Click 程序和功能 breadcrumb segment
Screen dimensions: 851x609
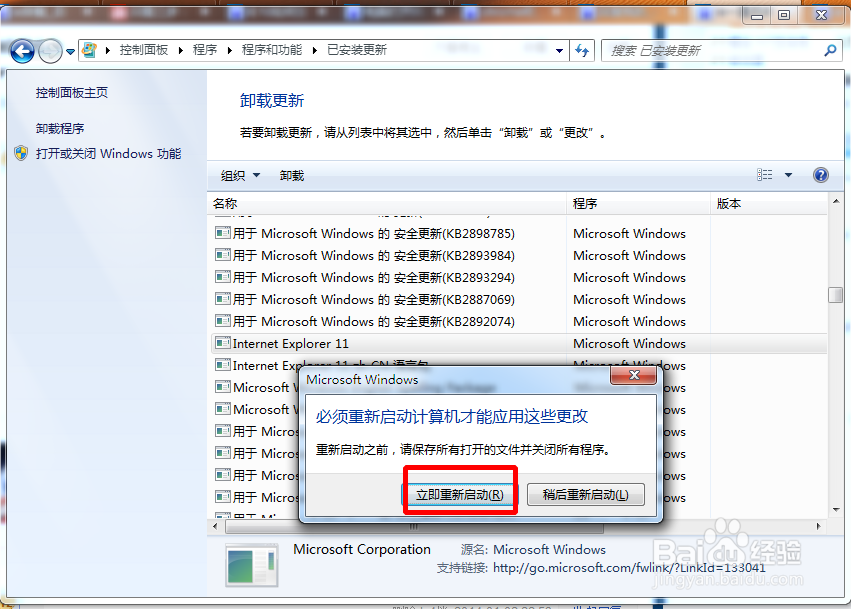tap(271, 50)
